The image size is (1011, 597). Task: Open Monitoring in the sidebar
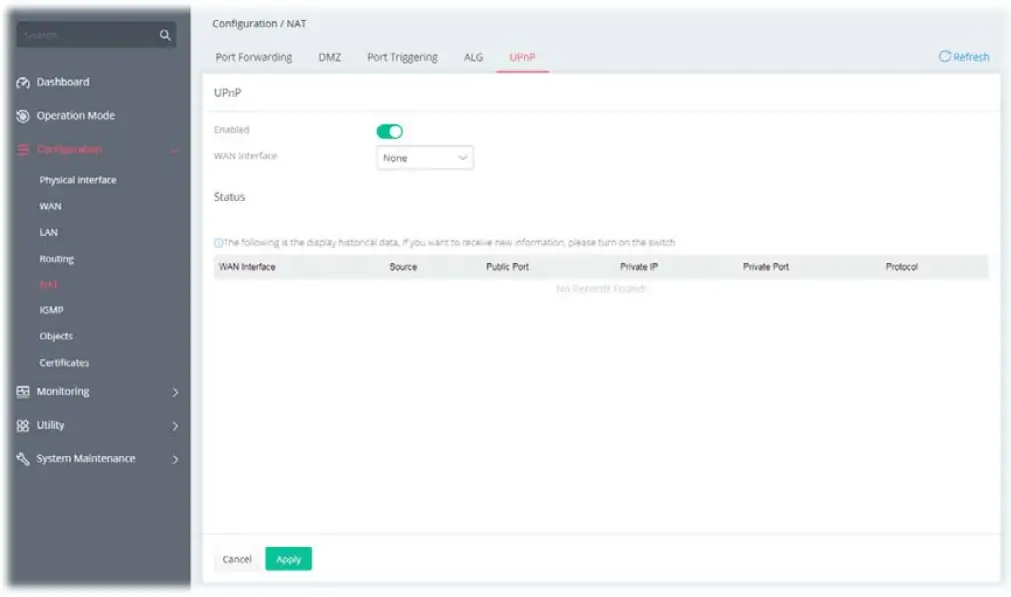click(x=63, y=391)
